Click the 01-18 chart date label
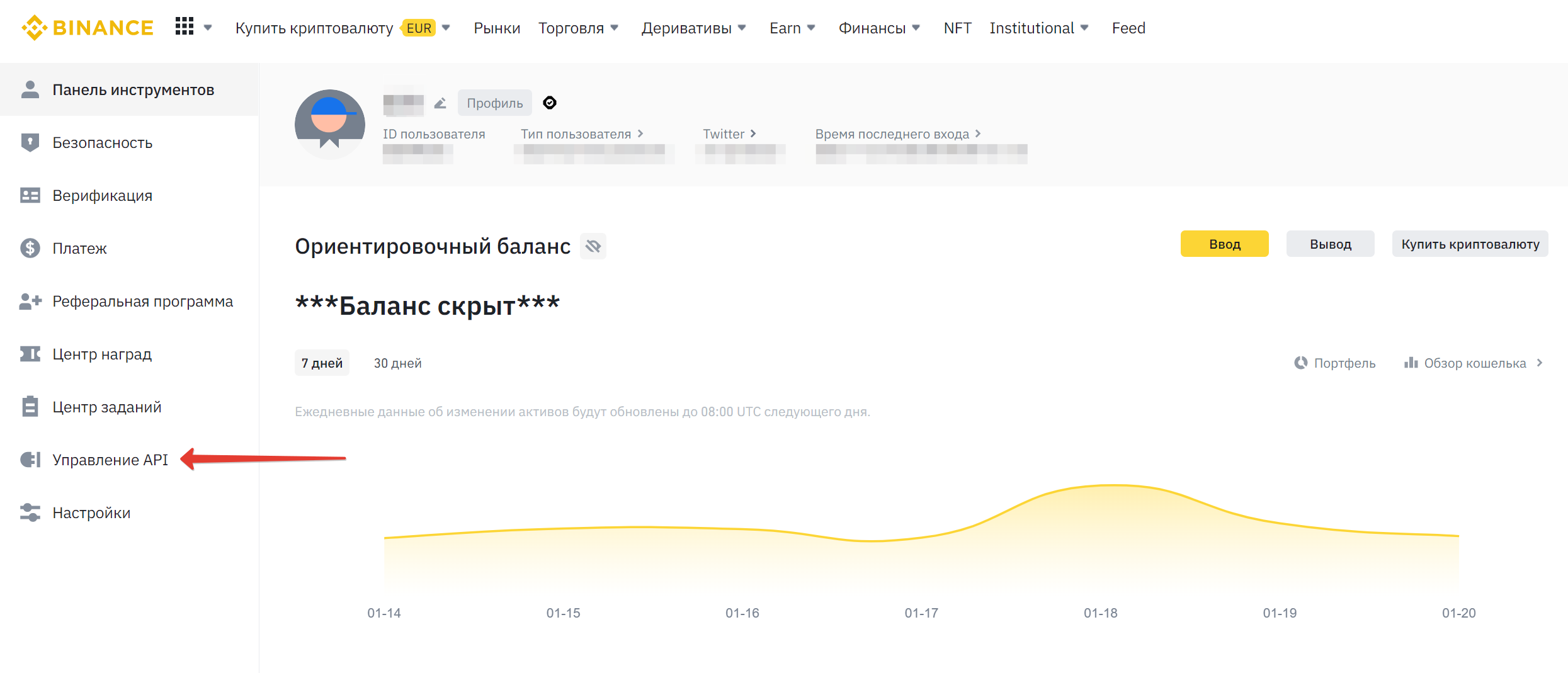 pyautogui.click(x=1101, y=613)
